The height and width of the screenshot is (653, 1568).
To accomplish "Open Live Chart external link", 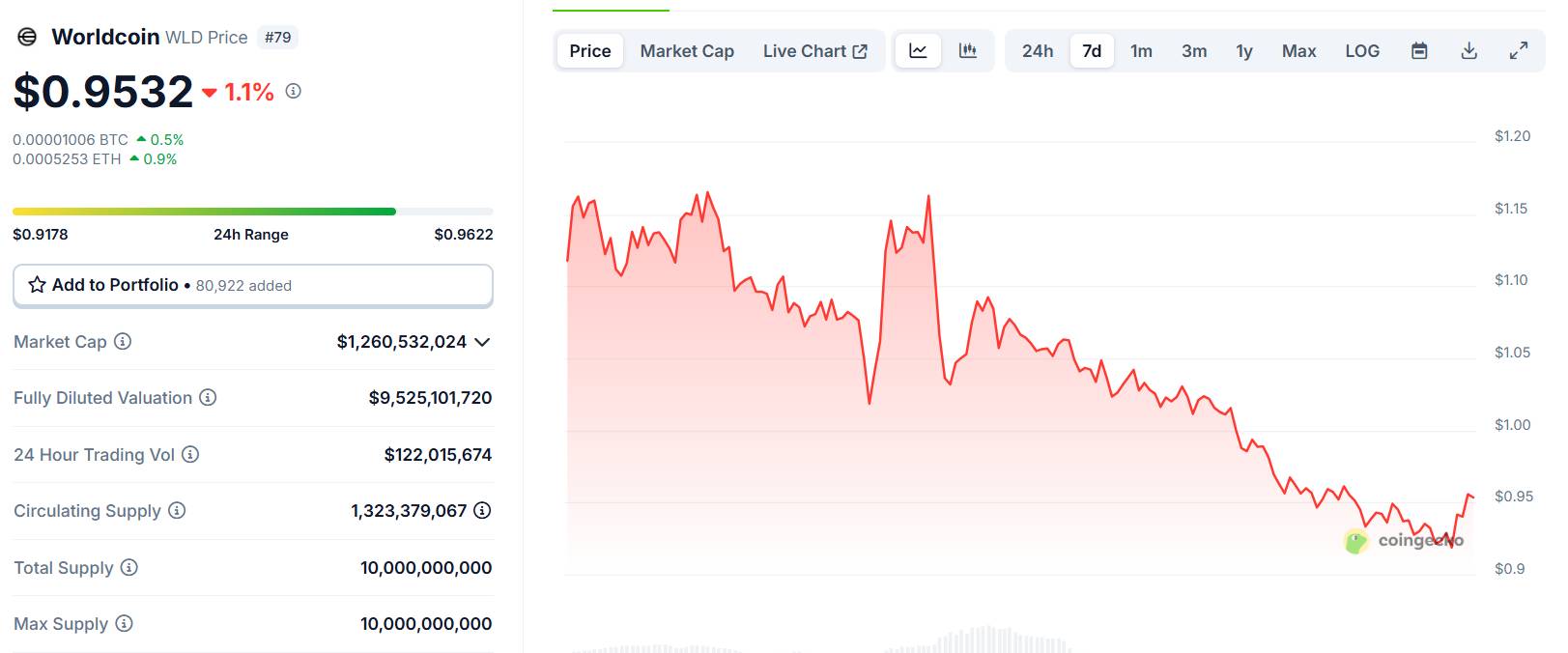I will pos(815,51).
